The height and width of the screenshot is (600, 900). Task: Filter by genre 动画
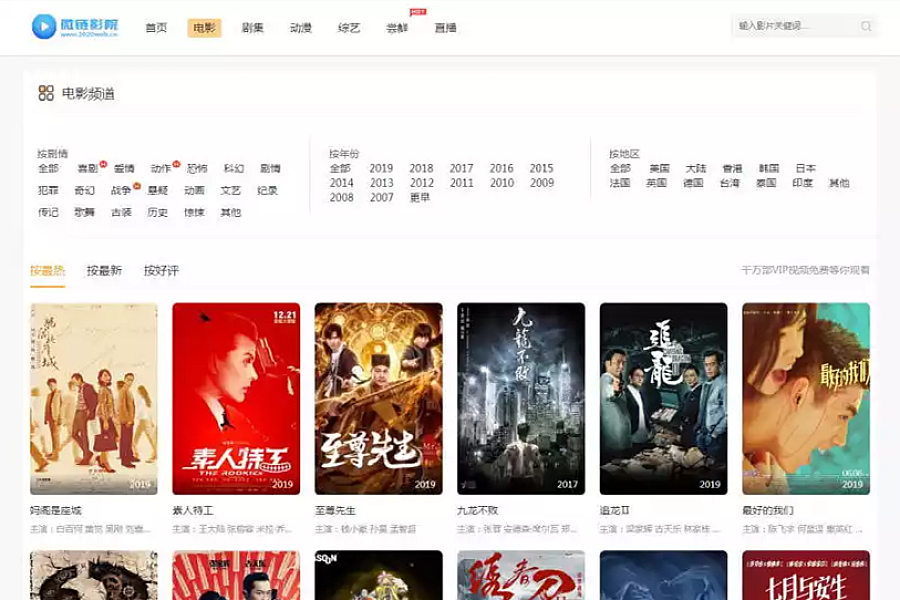tap(194, 191)
